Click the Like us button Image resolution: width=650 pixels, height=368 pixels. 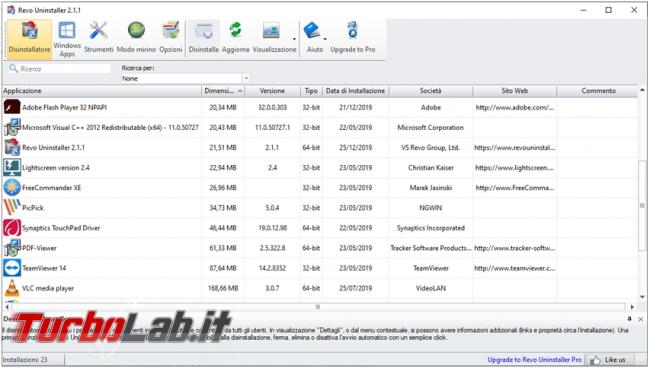608,360
